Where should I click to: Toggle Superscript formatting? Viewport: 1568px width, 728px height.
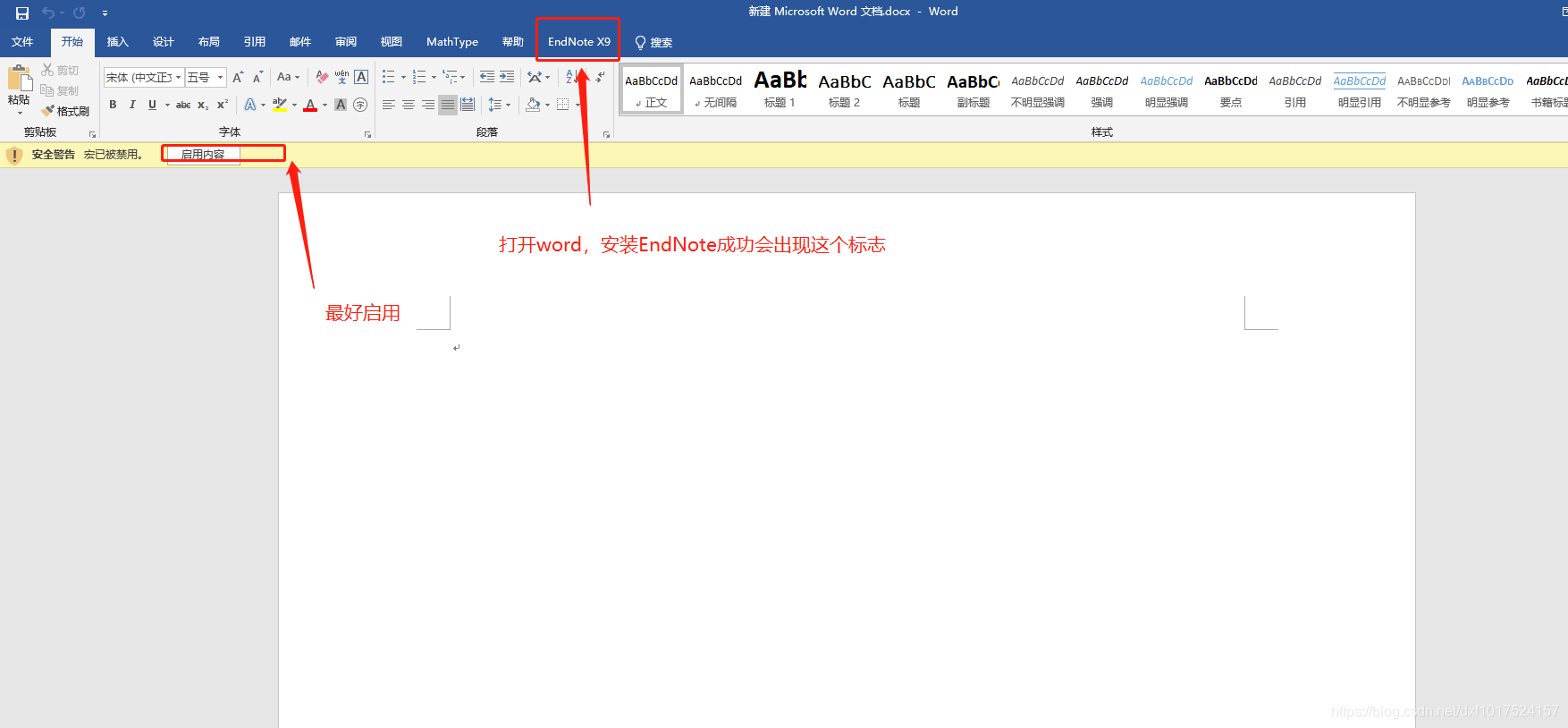(223, 105)
